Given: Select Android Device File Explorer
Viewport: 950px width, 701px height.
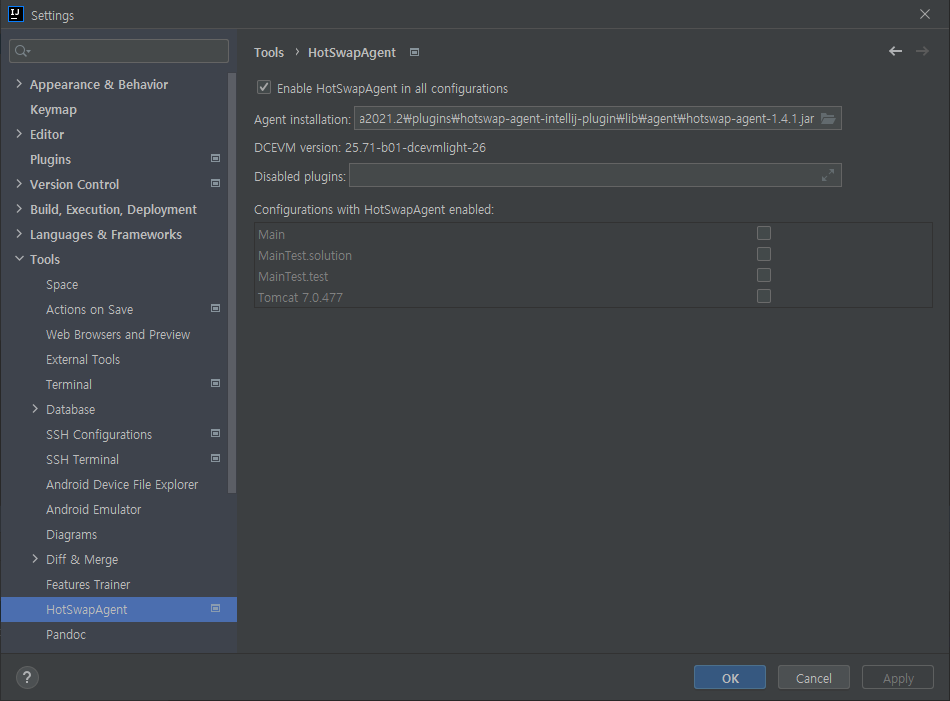Looking at the screenshot, I should [x=122, y=485].
